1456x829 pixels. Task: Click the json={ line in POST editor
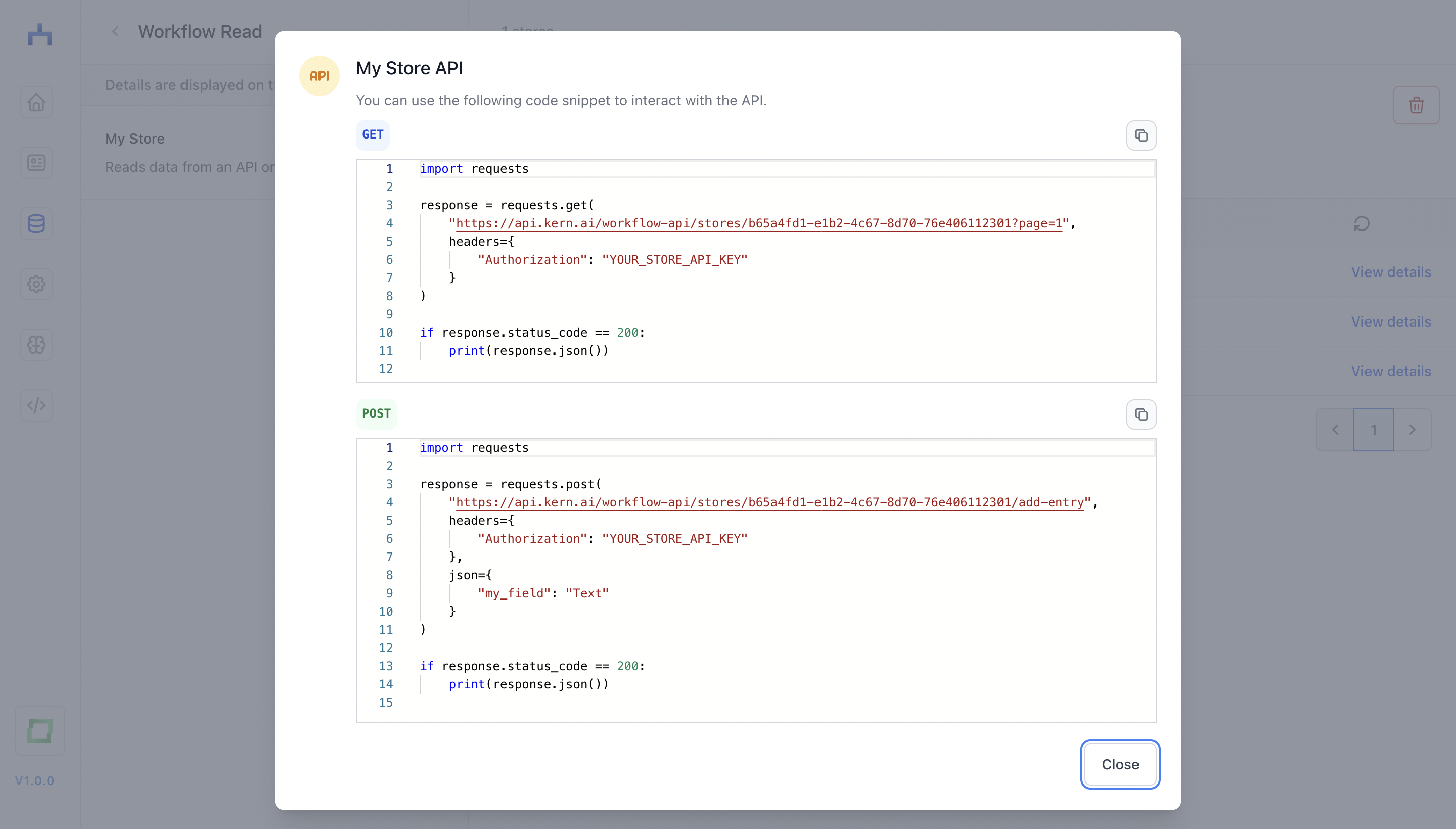click(x=470, y=575)
